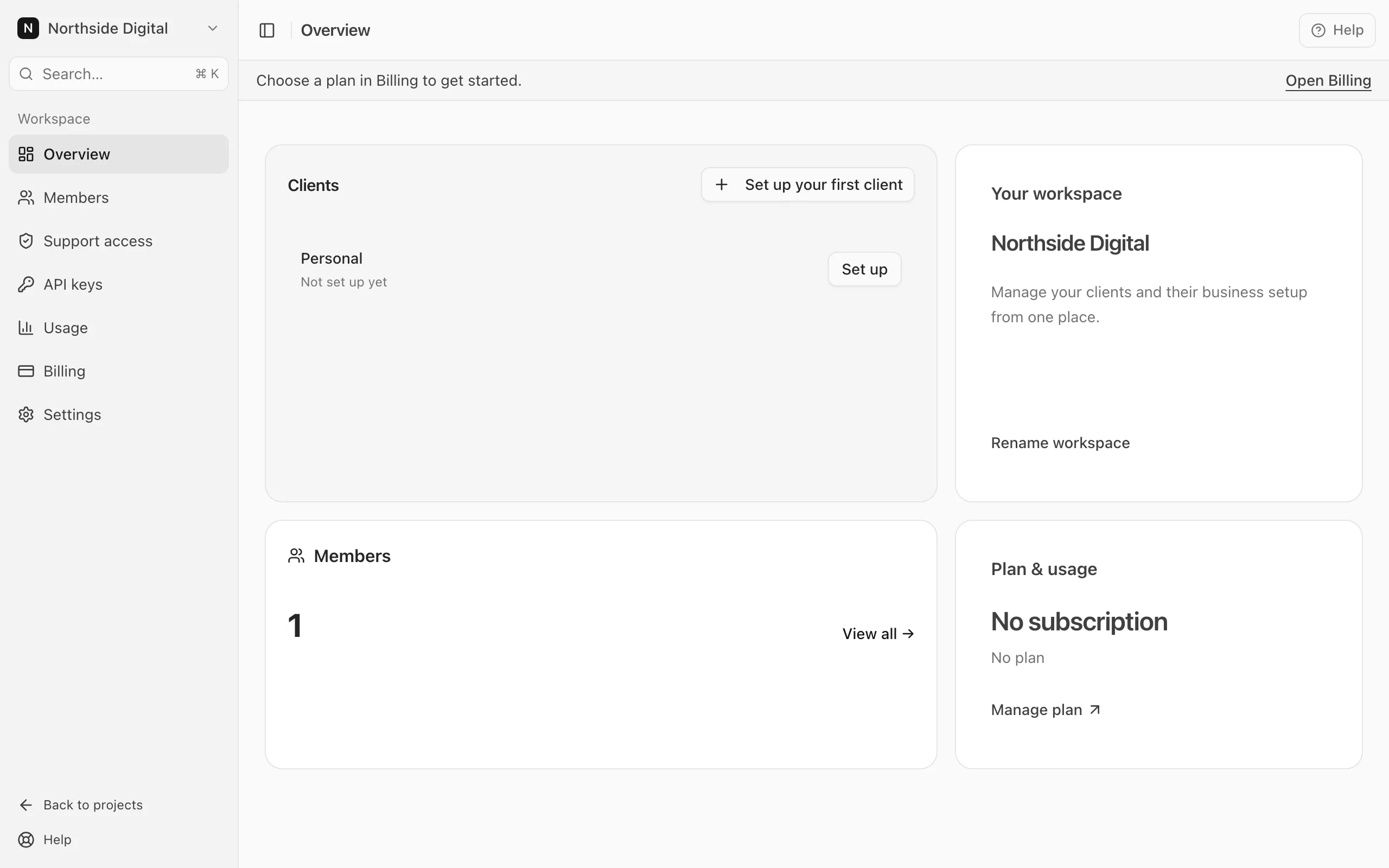The image size is (1389, 868).
Task: Focus the Search field in sidebar
Action: click(119, 73)
